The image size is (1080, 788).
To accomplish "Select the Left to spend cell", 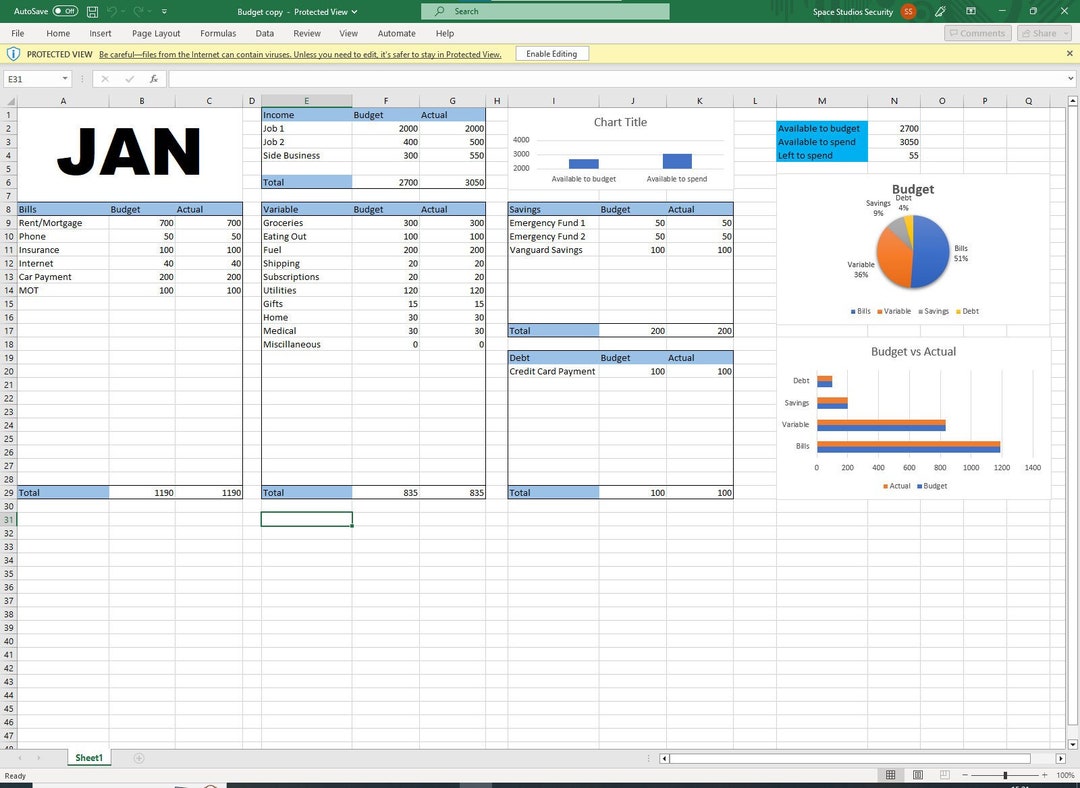I will click(x=822, y=156).
